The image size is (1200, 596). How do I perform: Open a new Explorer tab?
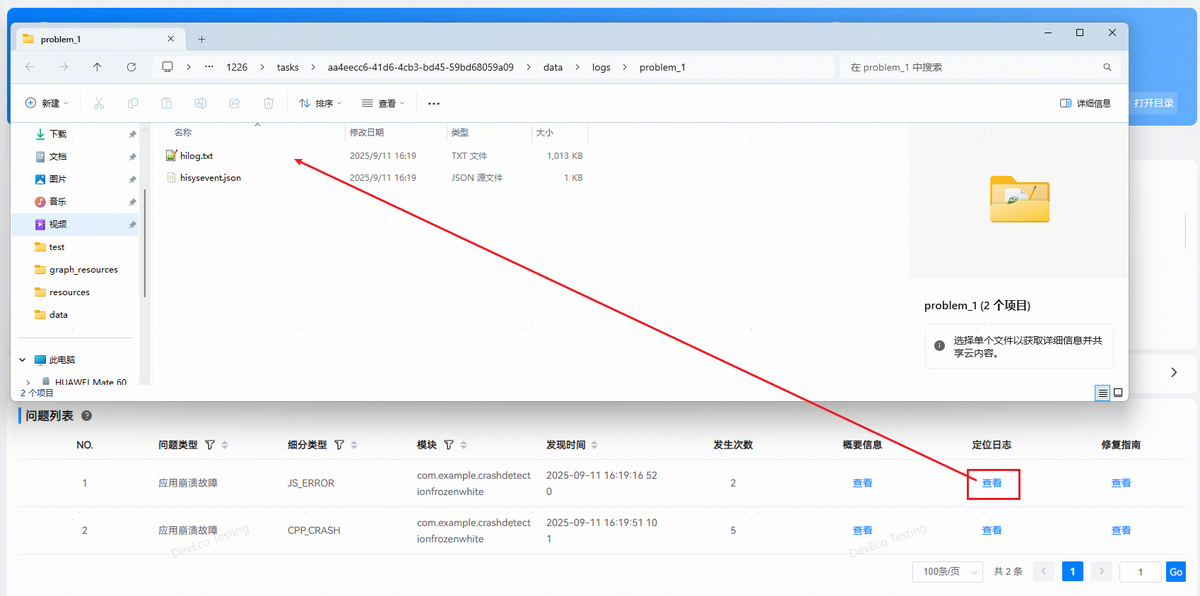coord(201,39)
